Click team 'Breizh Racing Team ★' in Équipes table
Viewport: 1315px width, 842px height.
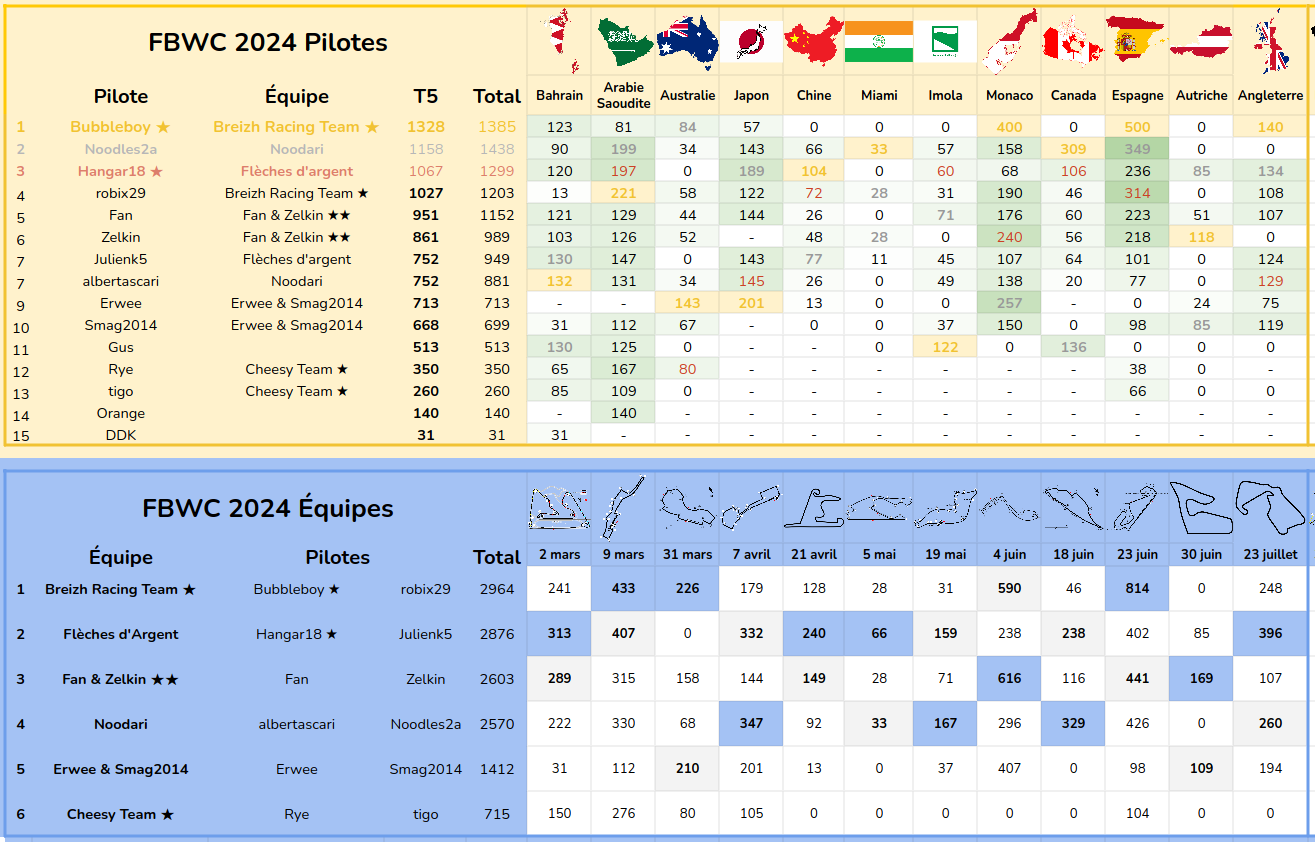pos(120,589)
